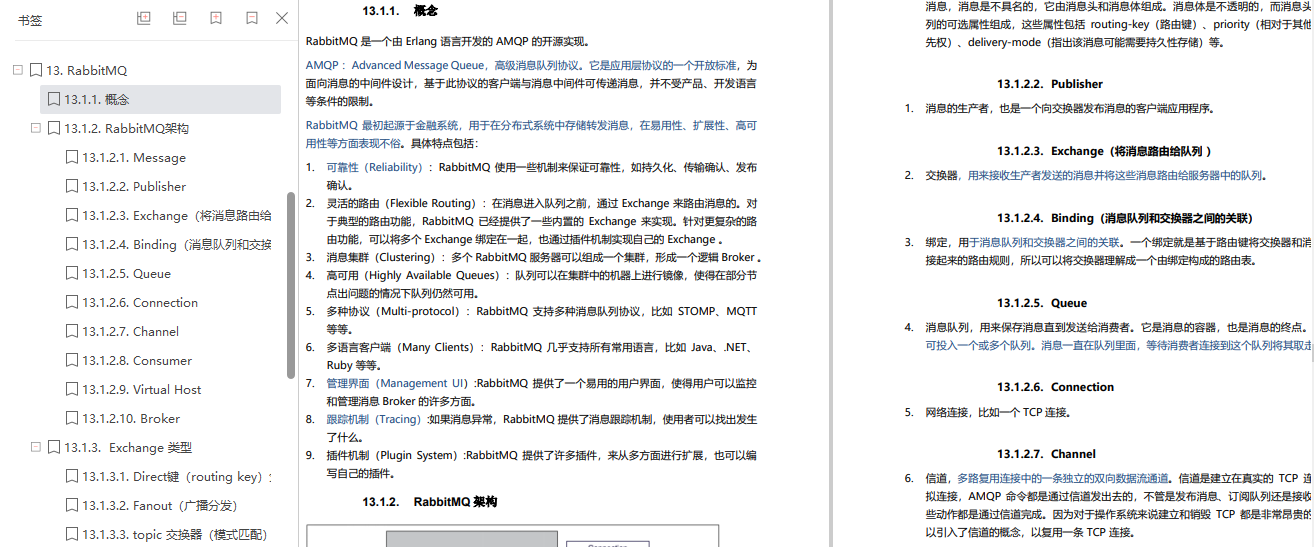Expand all bookmarks in the panel
Image resolution: width=1314 pixels, height=547 pixels.
pos(144,18)
